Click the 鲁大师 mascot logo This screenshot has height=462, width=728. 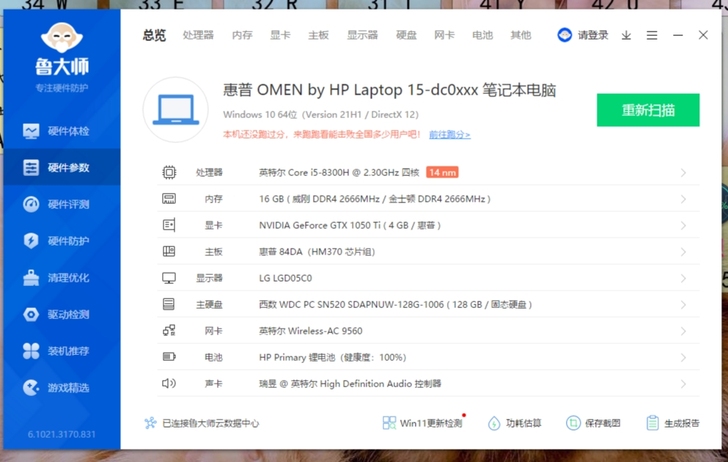coord(62,37)
